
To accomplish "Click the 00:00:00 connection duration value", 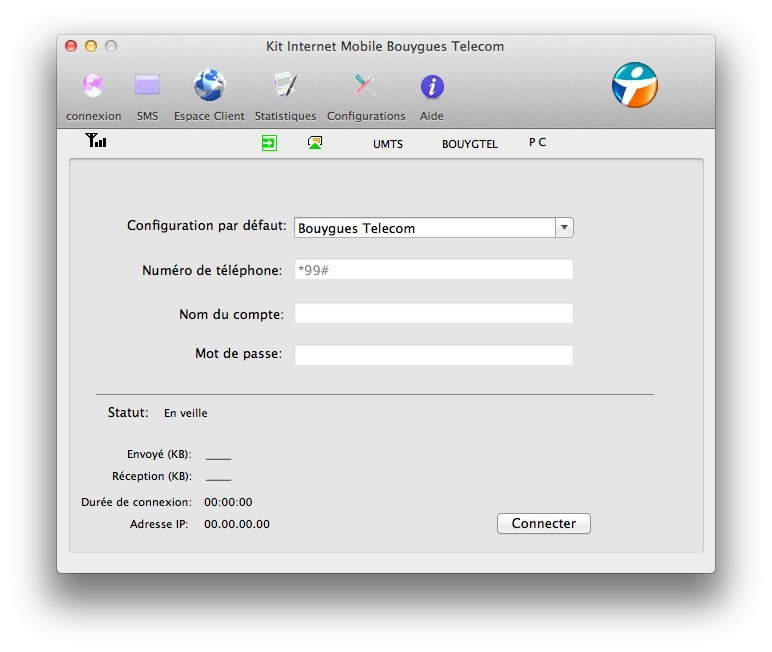I will (x=228, y=502).
